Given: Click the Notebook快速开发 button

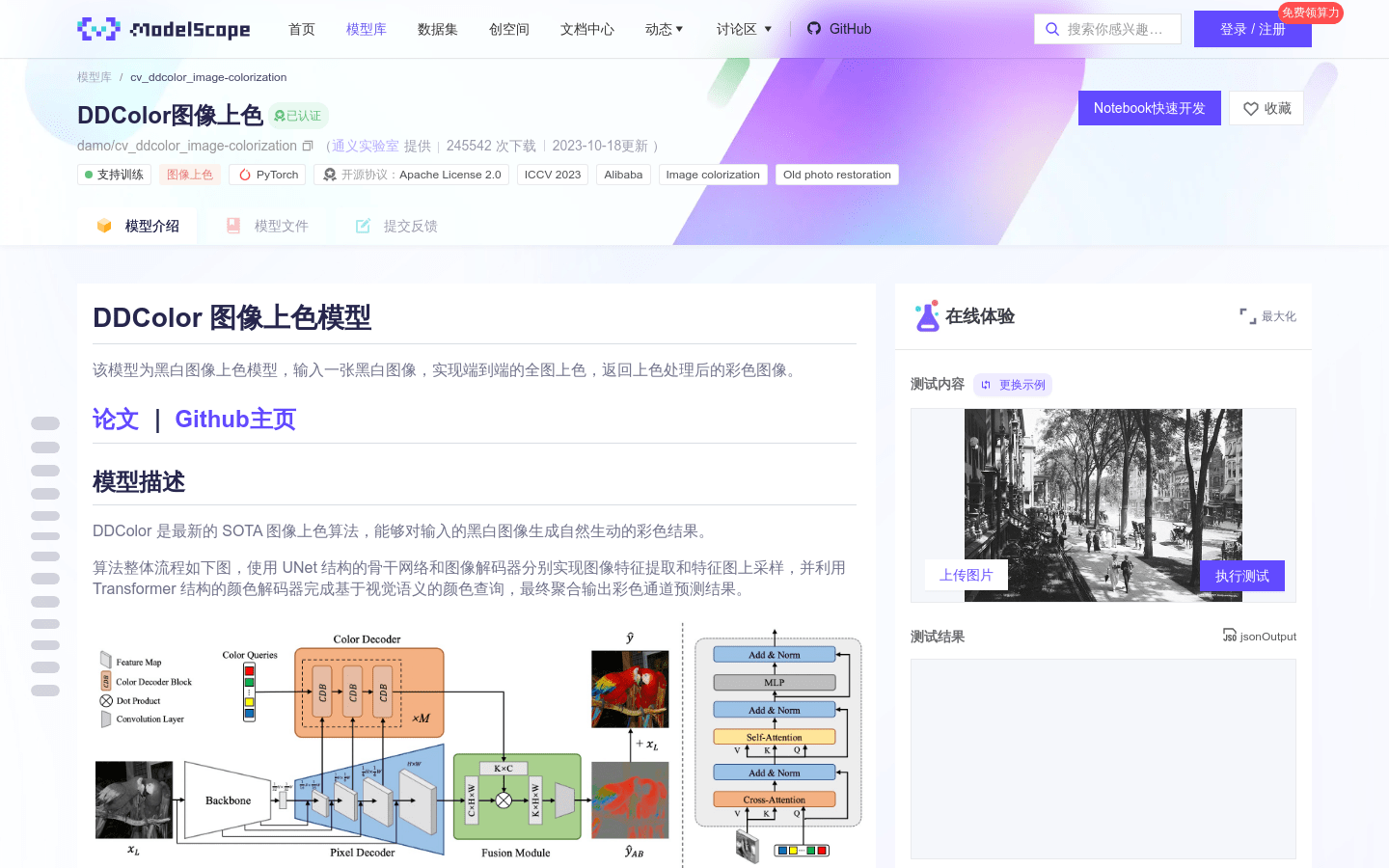Looking at the screenshot, I should click(x=1149, y=107).
